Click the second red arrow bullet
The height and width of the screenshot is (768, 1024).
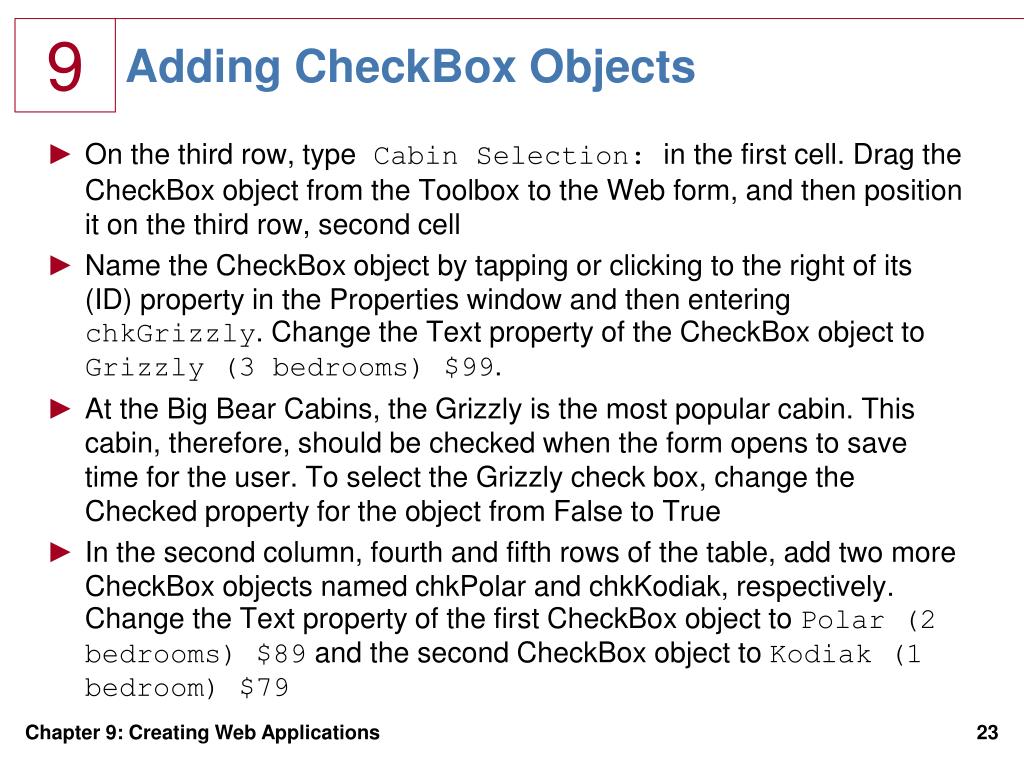[60, 265]
